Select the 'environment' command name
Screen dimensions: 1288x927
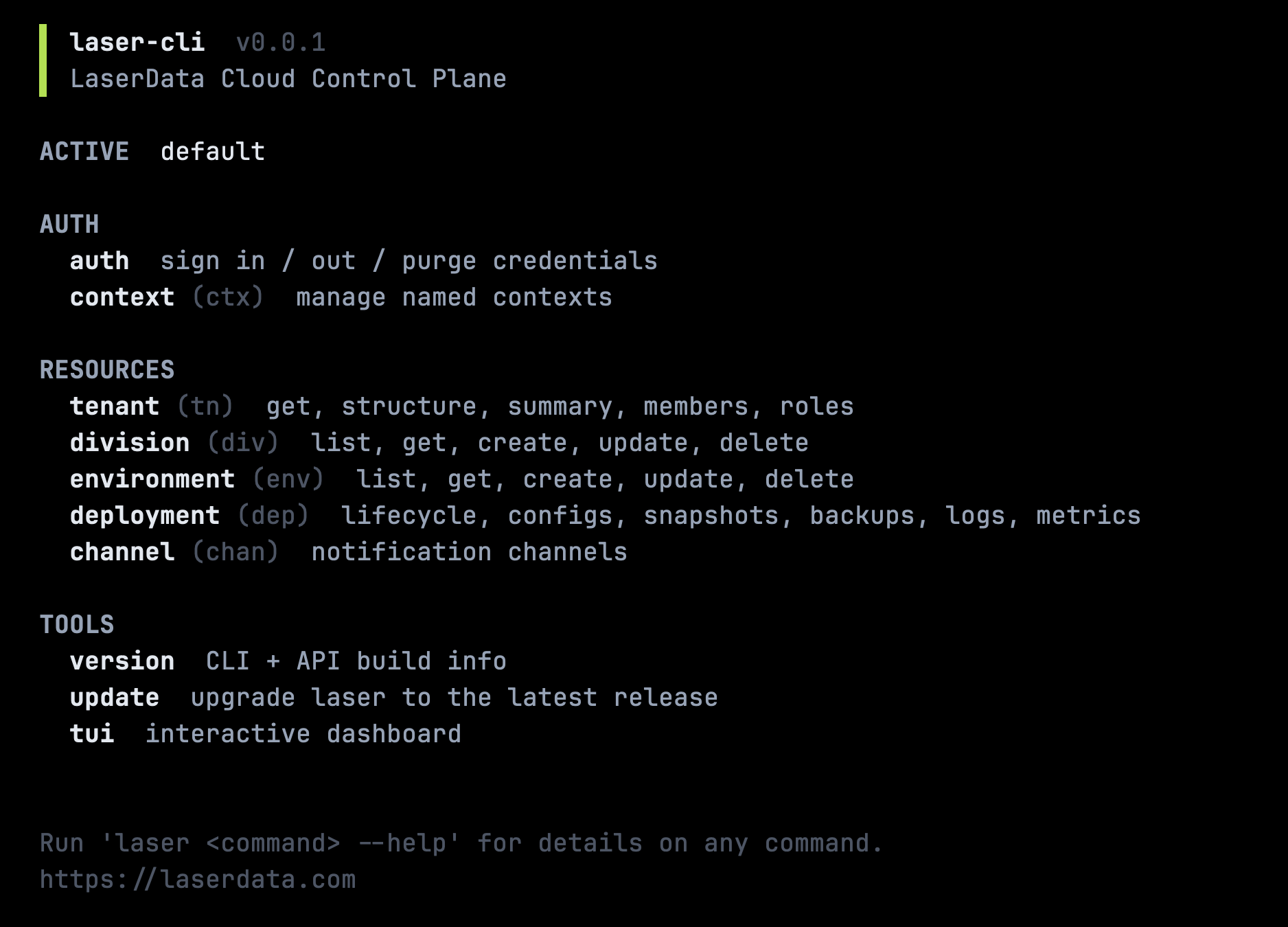point(152,479)
